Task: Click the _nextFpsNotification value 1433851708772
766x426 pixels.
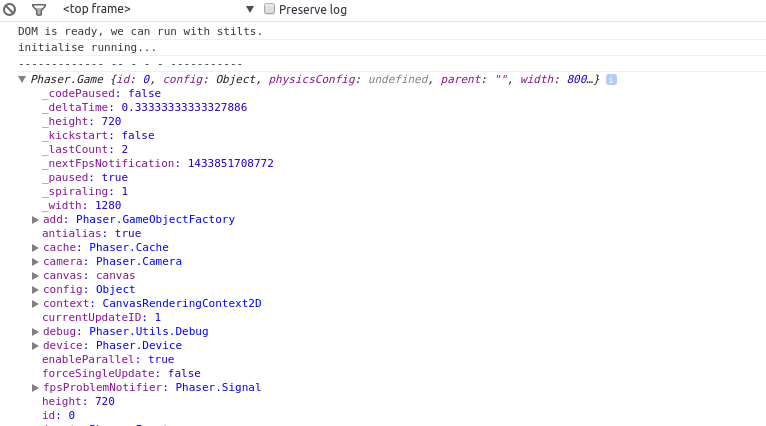Action: click(231, 163)
